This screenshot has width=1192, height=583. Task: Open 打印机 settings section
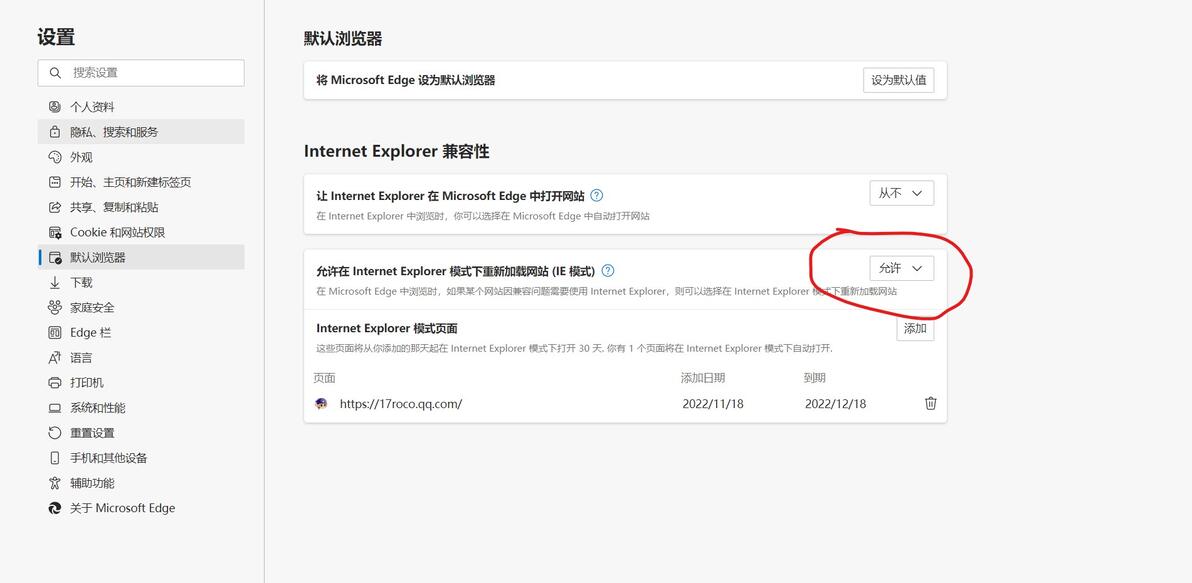pyautogui.click(x=141, y=383)
